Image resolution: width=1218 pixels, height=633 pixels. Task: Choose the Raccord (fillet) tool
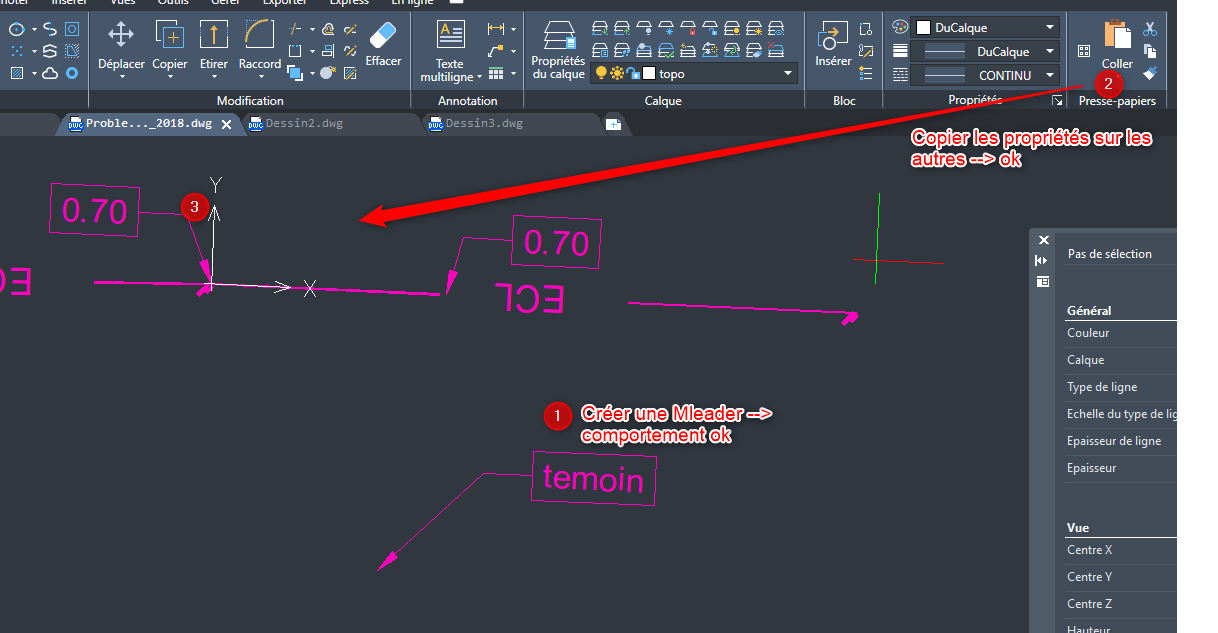click(260, 45)
